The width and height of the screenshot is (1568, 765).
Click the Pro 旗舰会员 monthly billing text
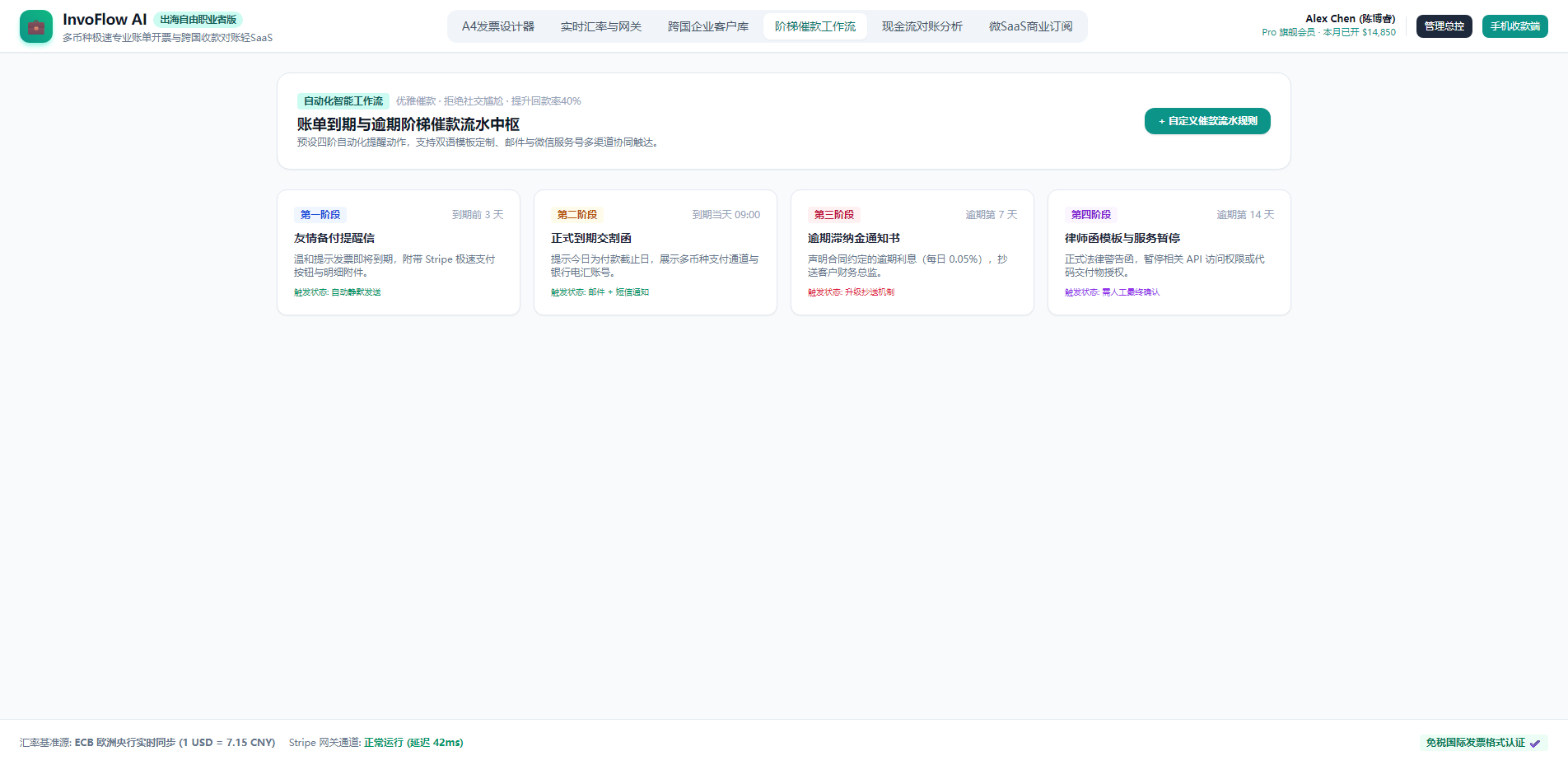pos(1329,33)
